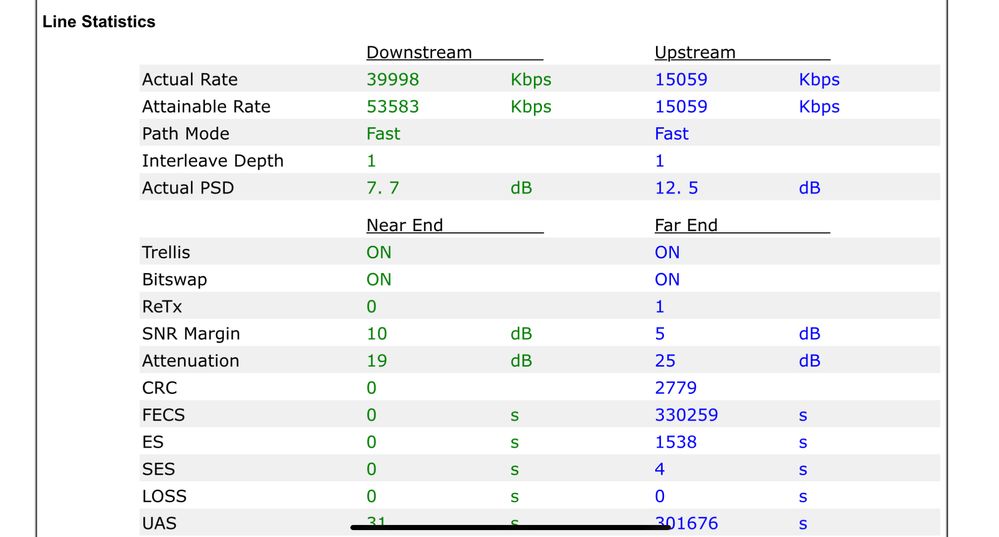This screenshot has width=999, height=537.
Task: Click the Trellis row label
Action: (166, 253)
